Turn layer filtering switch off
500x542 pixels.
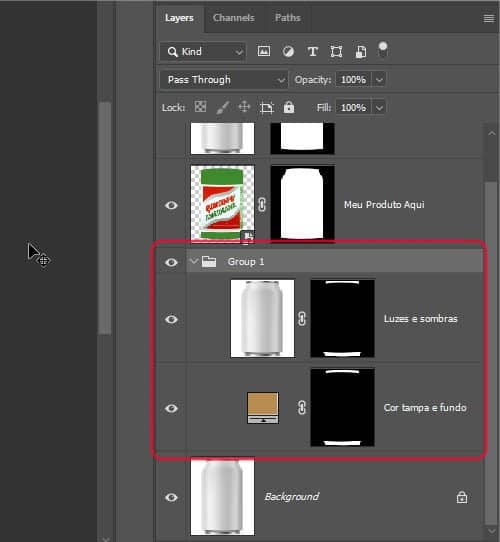383,49
